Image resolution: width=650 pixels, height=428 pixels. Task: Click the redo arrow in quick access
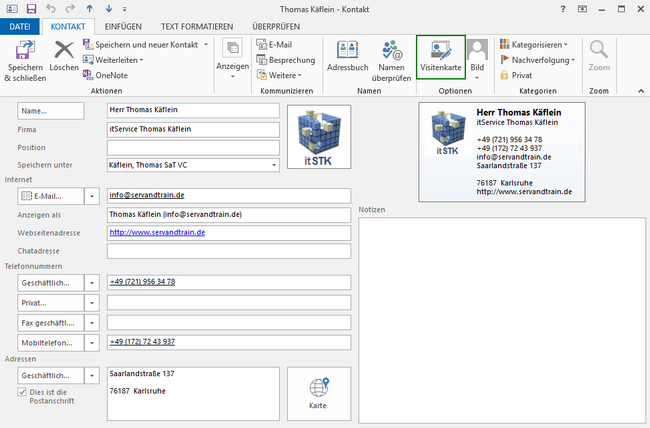click(70, 8)
